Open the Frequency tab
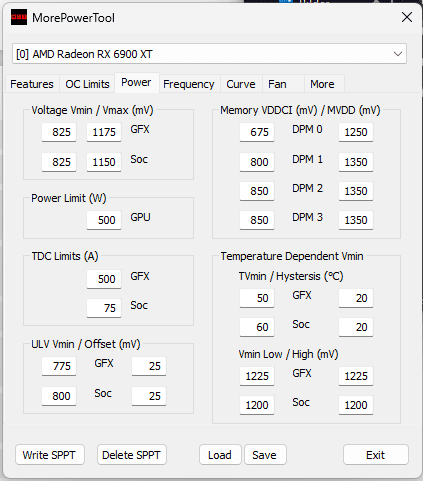 coord(189,84)
